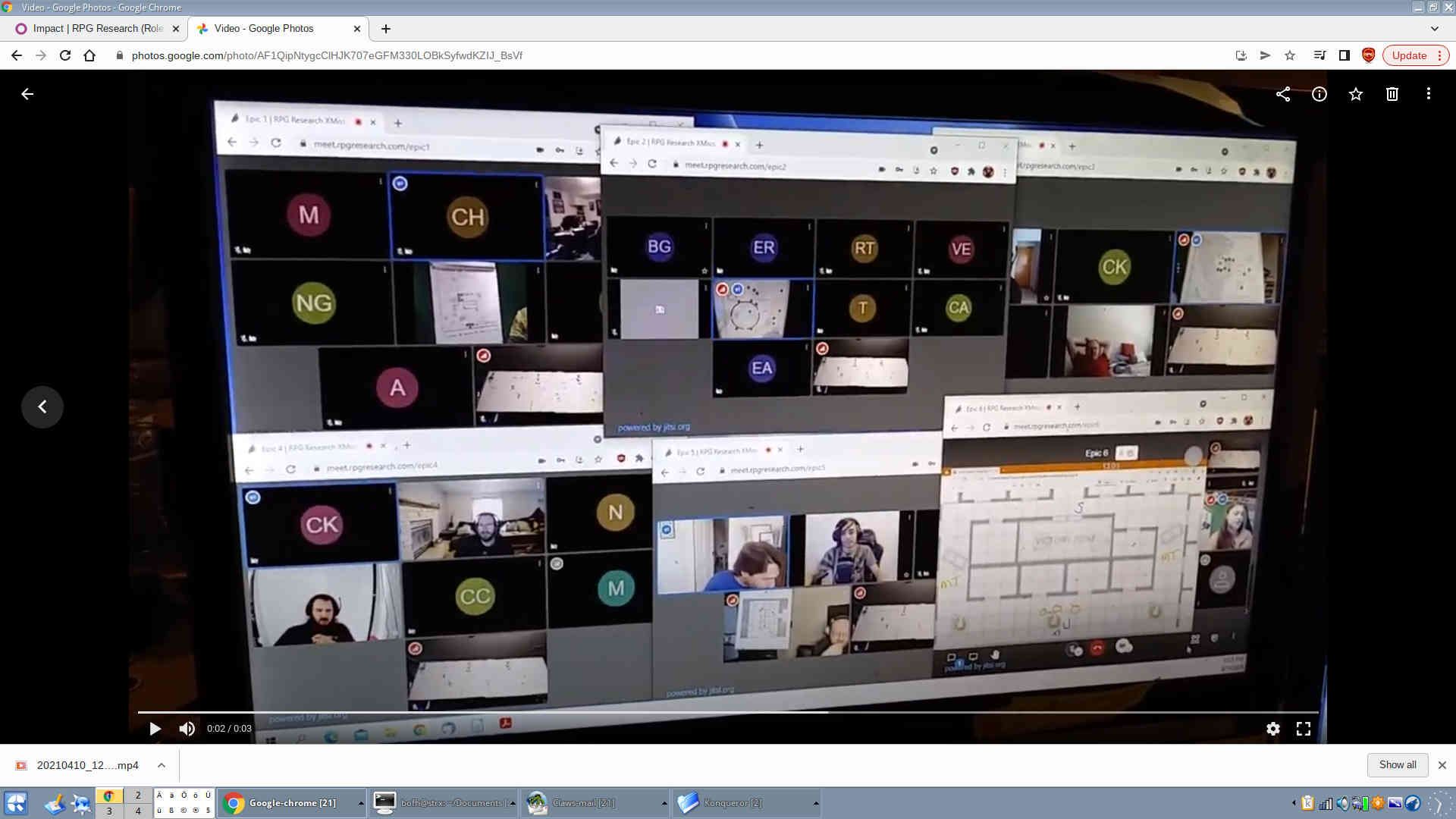This screenshot has width=1456, height=819.
Task: Expand options for downloaded 20210410 mp4 file
Action: 162,765
